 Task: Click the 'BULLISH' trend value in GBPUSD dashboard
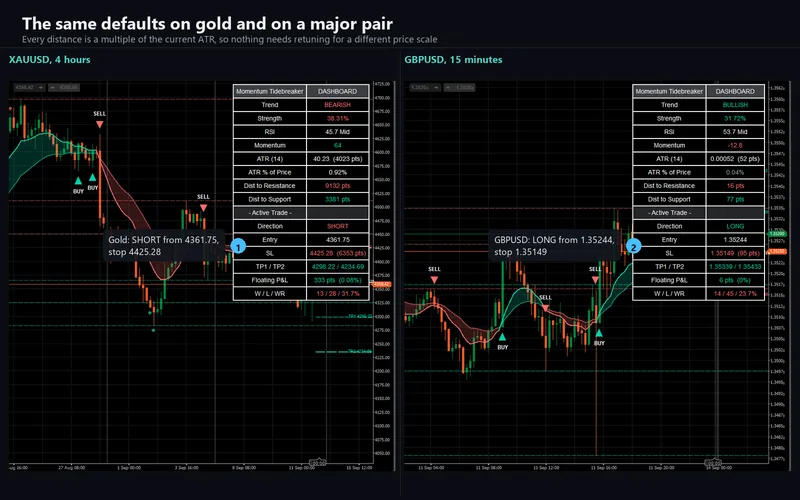[735, 105]
